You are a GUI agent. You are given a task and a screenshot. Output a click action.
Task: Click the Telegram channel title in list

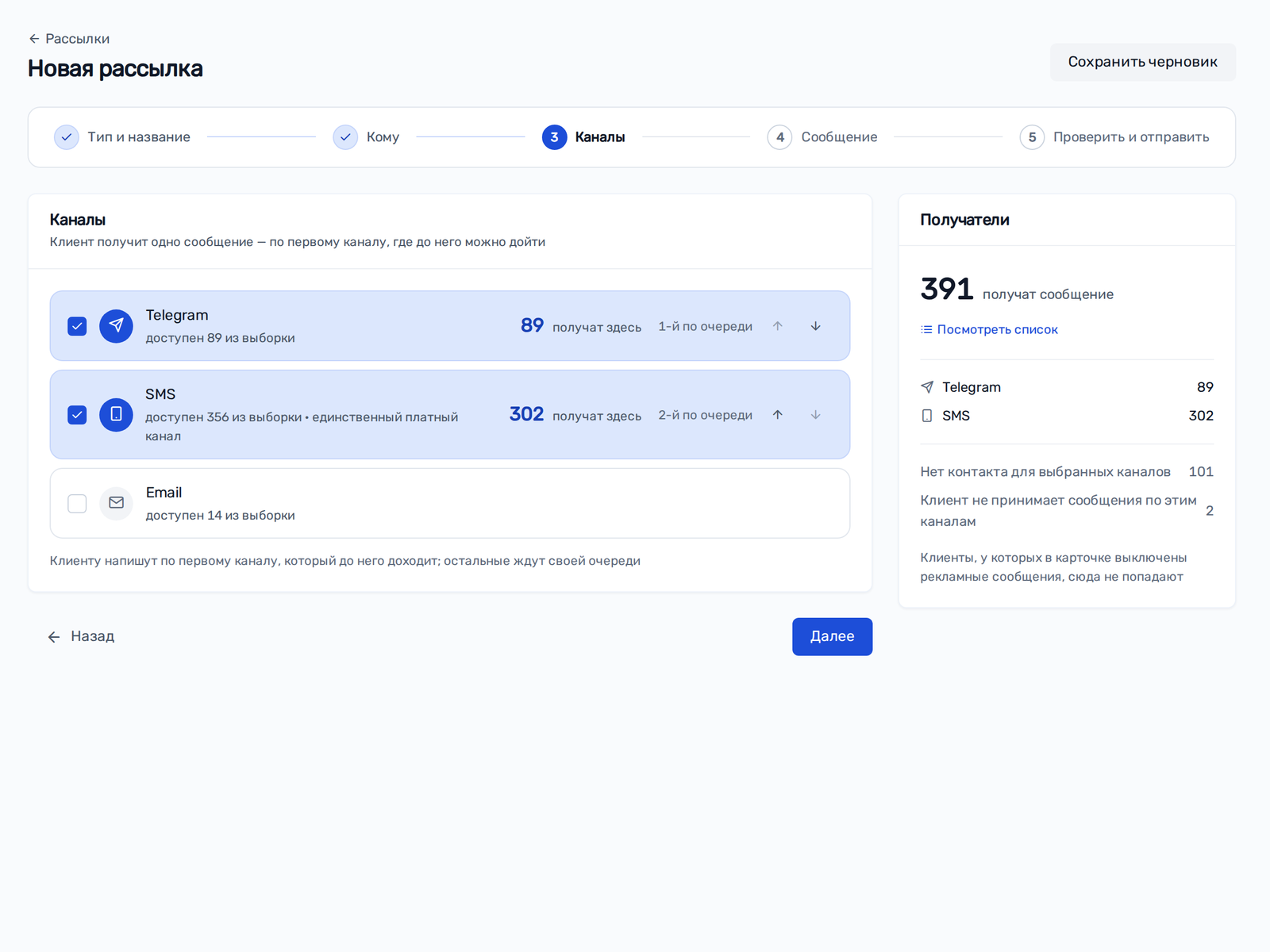click(x=177, y=315)
